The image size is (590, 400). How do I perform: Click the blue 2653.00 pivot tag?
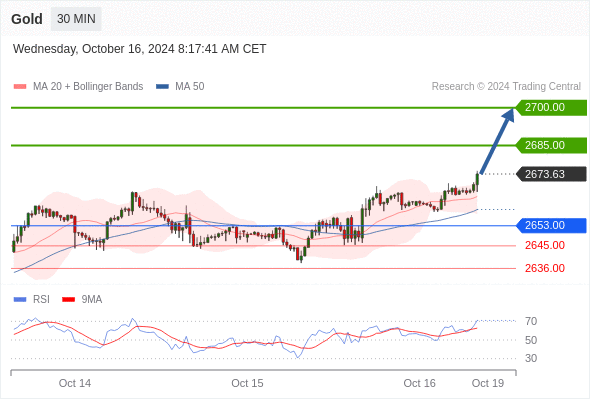[551, 225]
